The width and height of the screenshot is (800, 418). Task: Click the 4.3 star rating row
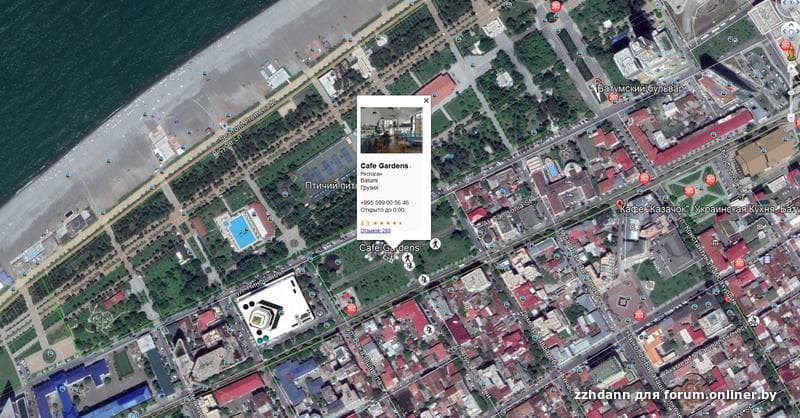click(x=381, y=223)
